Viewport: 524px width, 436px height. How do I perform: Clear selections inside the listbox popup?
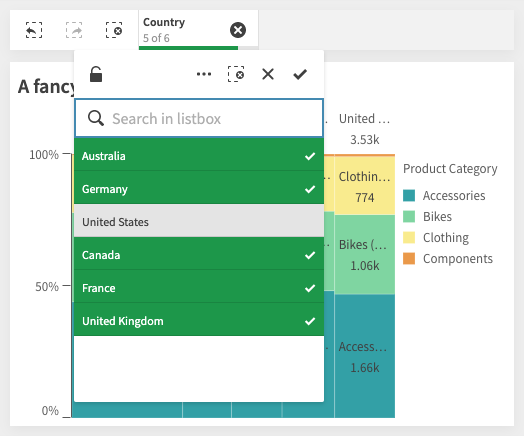[236, 74]
